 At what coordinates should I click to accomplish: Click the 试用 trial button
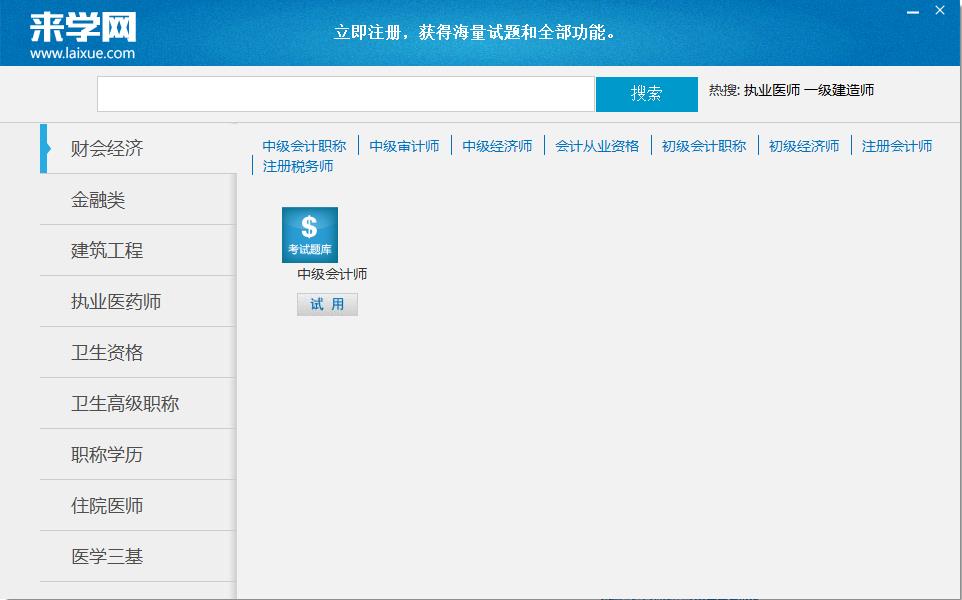click(x=327, y=304)
